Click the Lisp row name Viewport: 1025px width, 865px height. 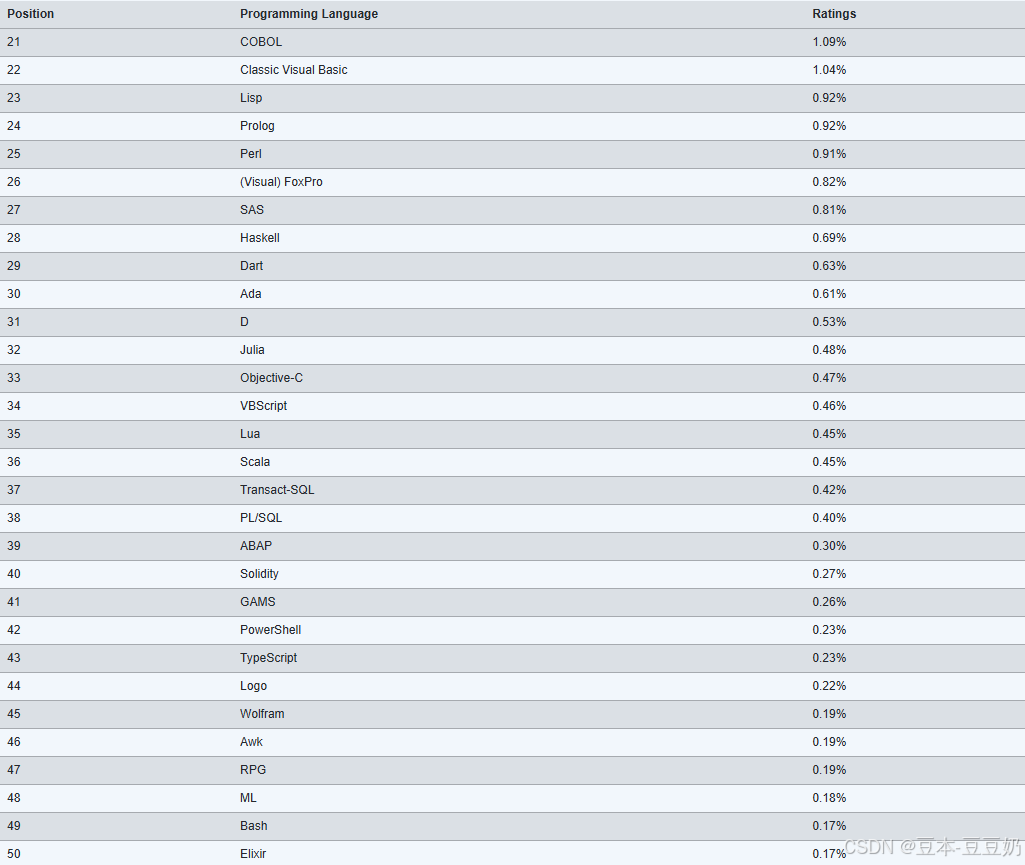click(251, 98)
